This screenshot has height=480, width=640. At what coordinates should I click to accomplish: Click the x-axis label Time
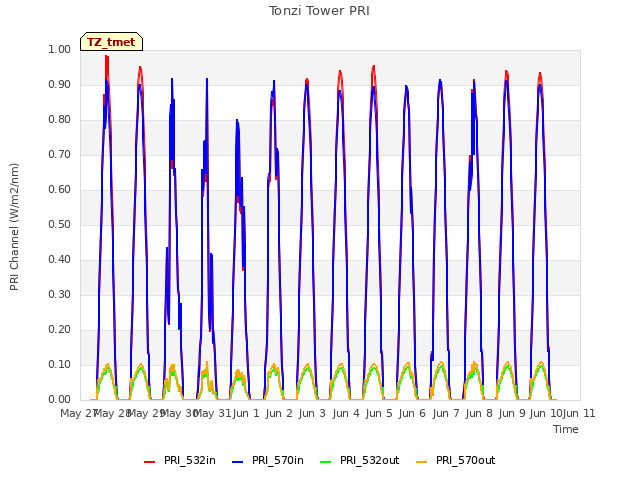[x=566, y=429]
